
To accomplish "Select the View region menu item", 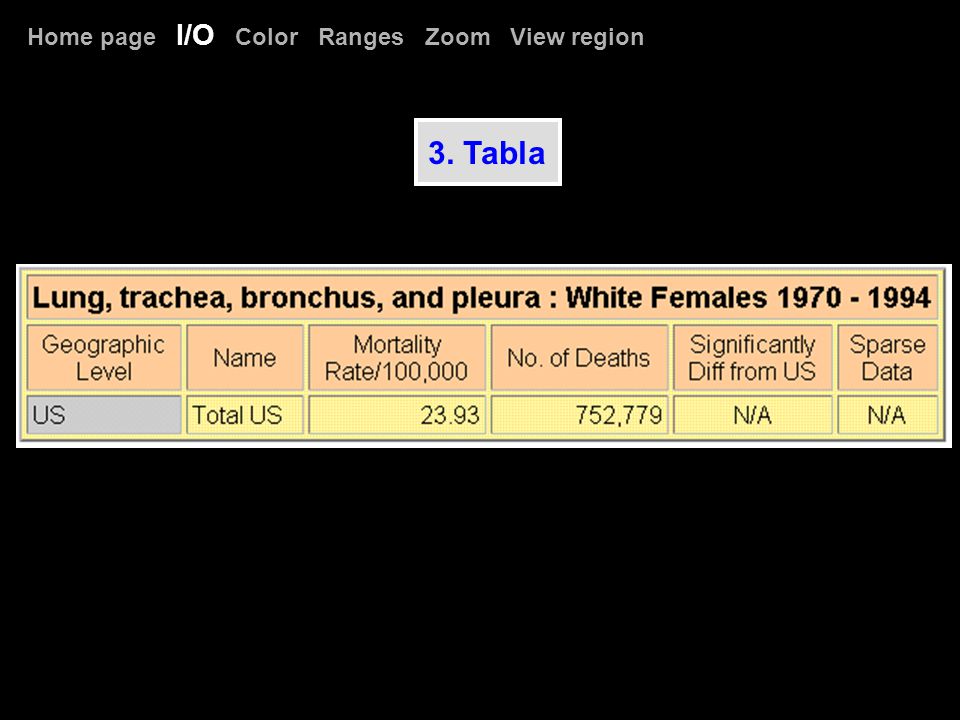I will click(x=577, y=37).
